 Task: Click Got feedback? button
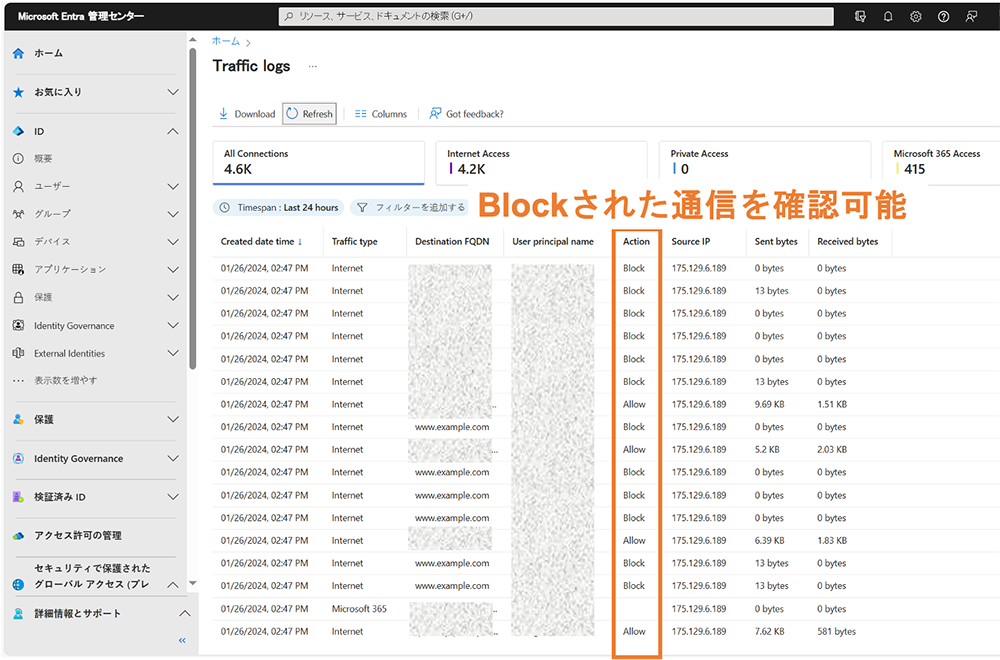466,114
